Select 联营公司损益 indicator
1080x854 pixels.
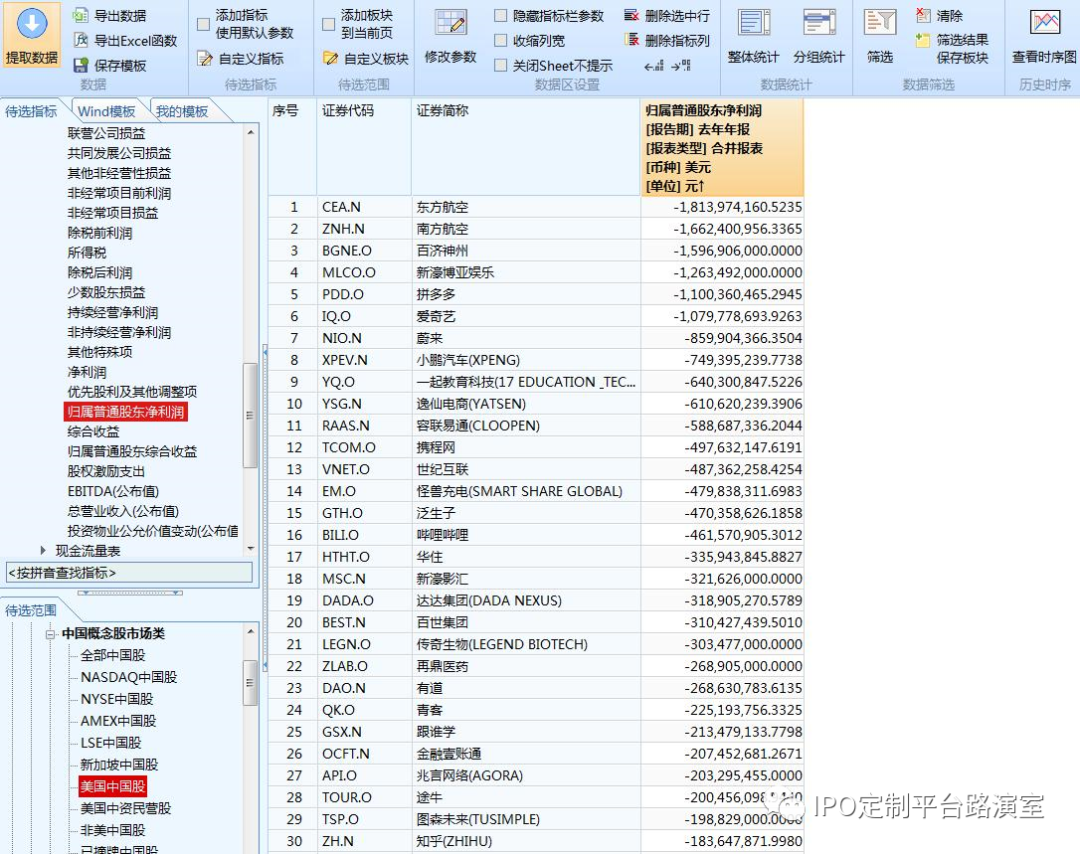point(106,133)
